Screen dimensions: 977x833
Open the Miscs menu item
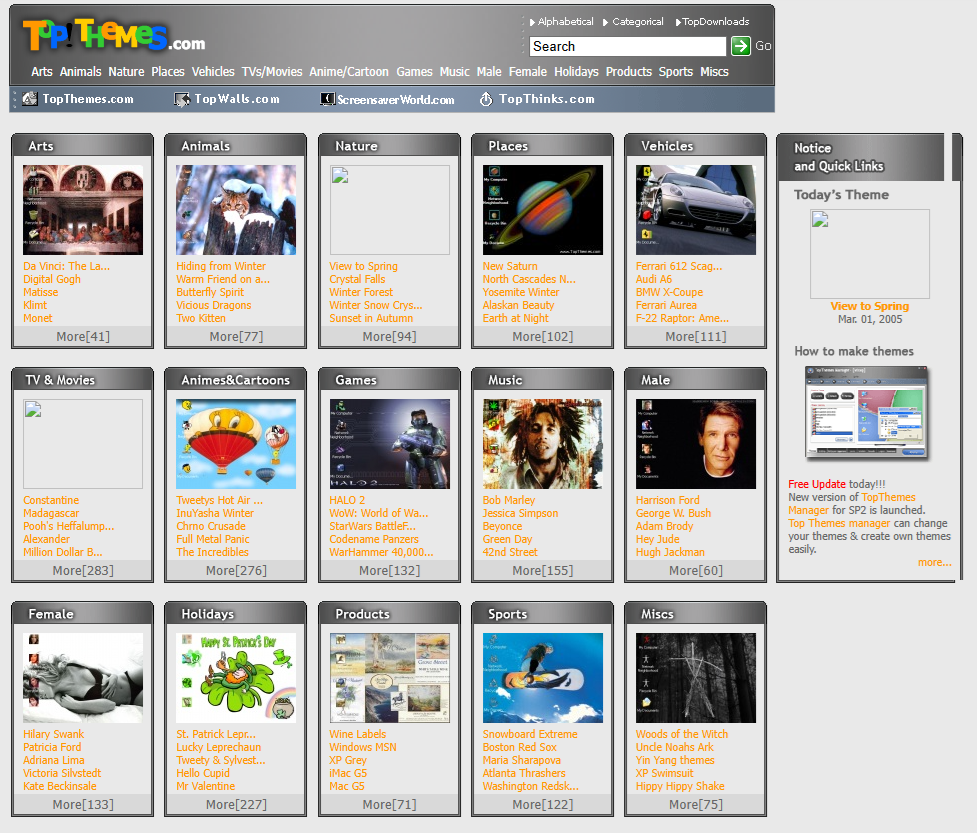click(714, 72)
